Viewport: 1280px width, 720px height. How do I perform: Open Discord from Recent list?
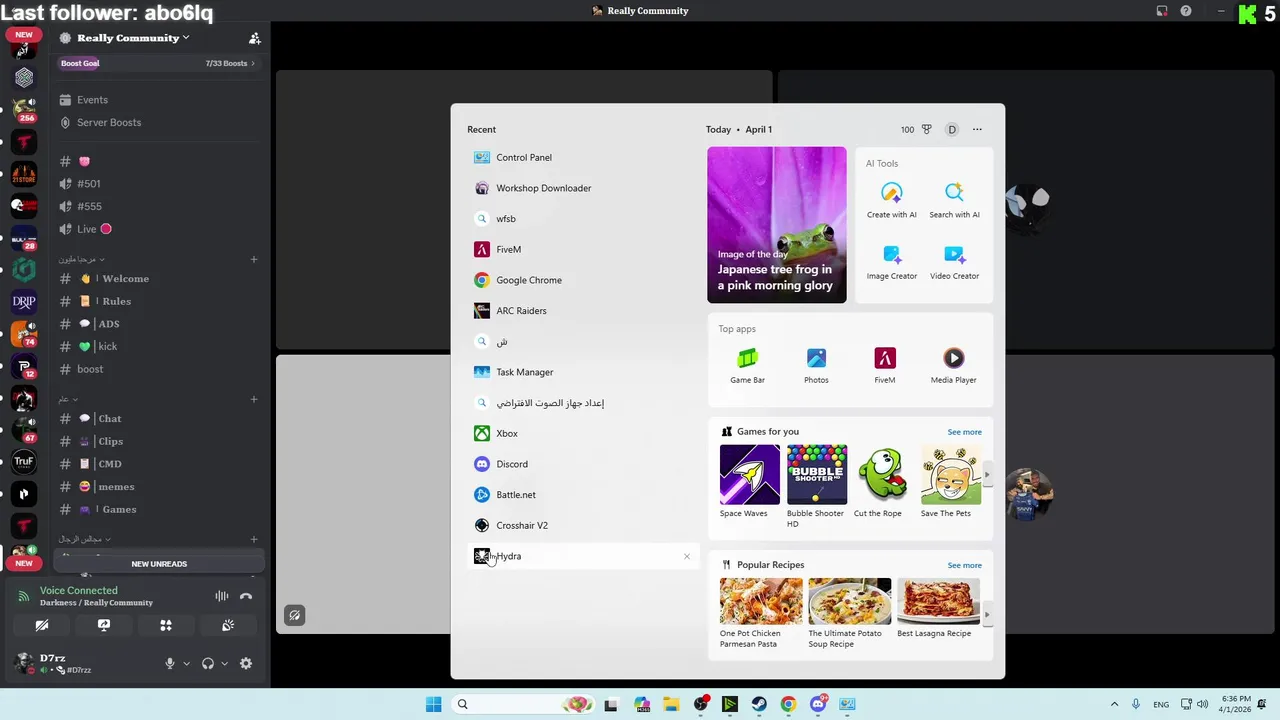pos(582,464)
